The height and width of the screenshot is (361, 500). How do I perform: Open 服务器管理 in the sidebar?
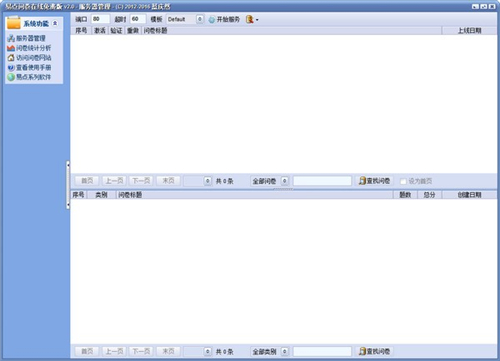tap(26, 38)
